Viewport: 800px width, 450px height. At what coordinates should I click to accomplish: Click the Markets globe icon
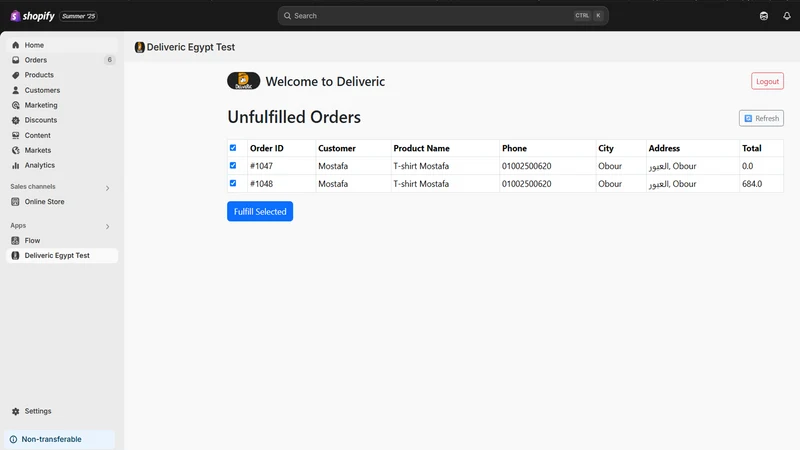coord(15,150)
